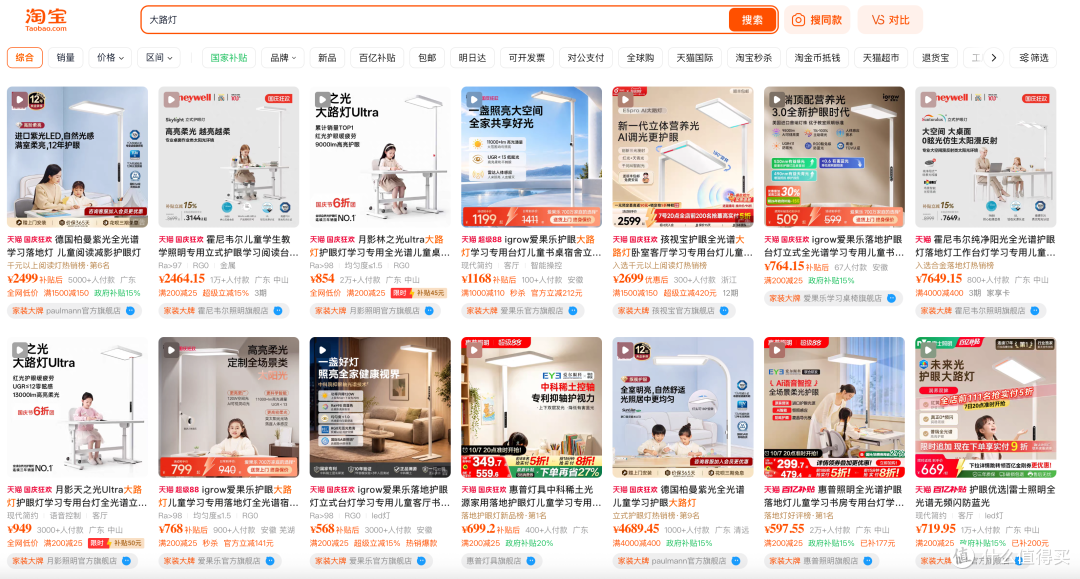This screenshot has width=1080, height=579.
Task: Click the 千元以上阅读灯热销榜·第6名 ranking text
Action: [58, 266]
